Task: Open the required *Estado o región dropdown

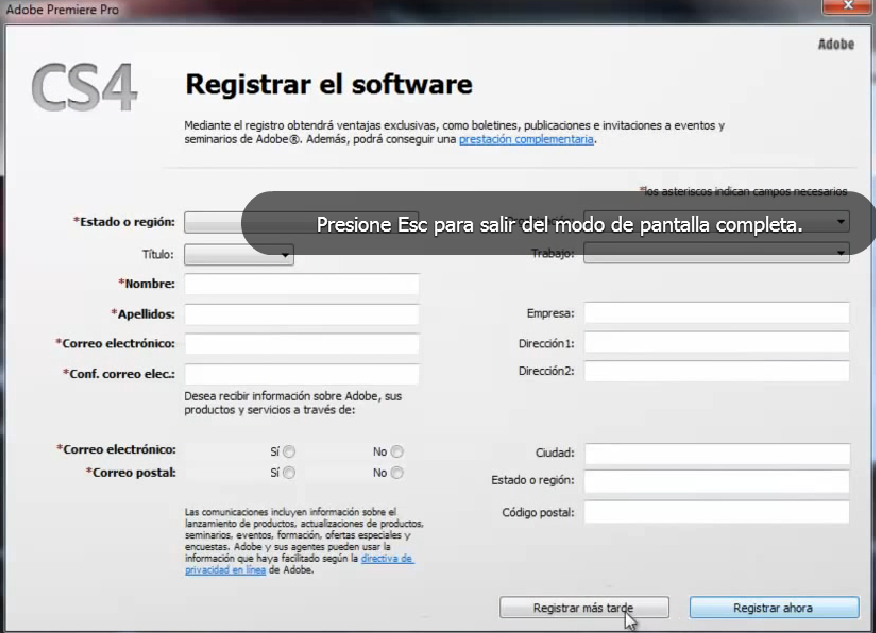Action: (x=301, y=222)
